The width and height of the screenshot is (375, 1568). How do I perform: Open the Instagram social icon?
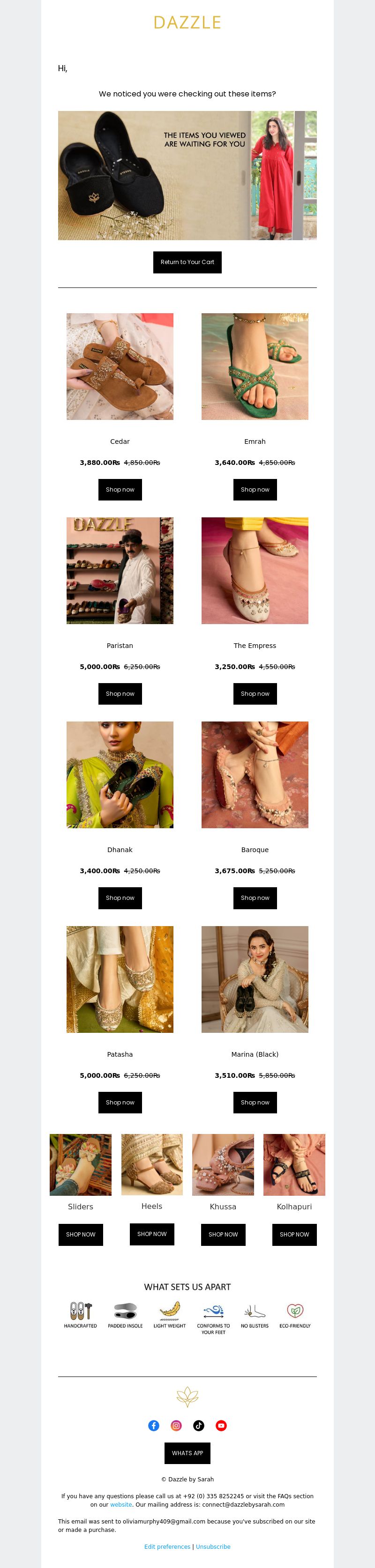click(x=176, y=1425)
